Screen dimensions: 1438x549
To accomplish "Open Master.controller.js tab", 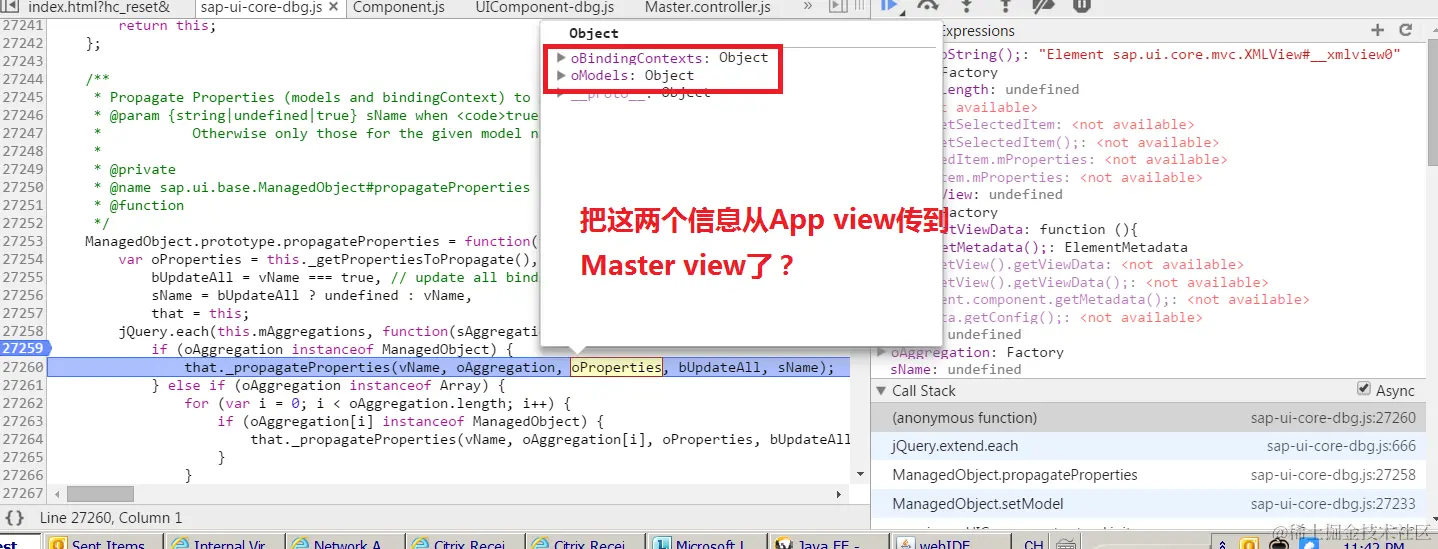I will coord(708,7).
